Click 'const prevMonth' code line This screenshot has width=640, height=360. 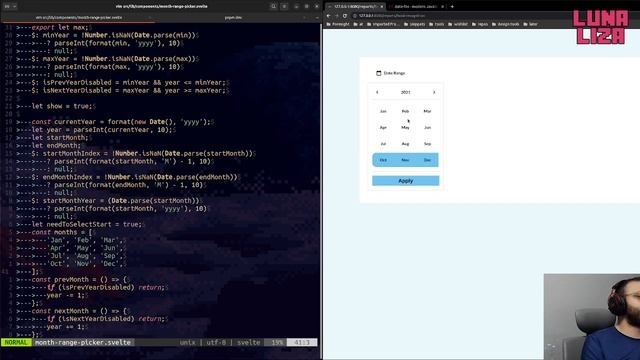point(80,280)
